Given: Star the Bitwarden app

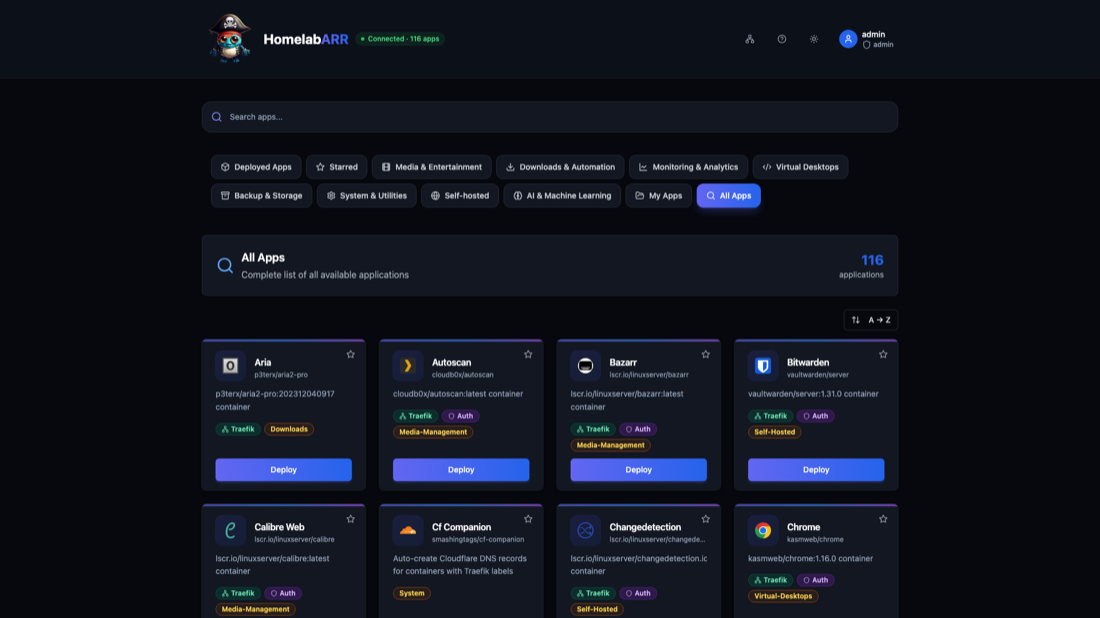Looking at the screenshot, I should pyautogui.click(x=883, y=354).
